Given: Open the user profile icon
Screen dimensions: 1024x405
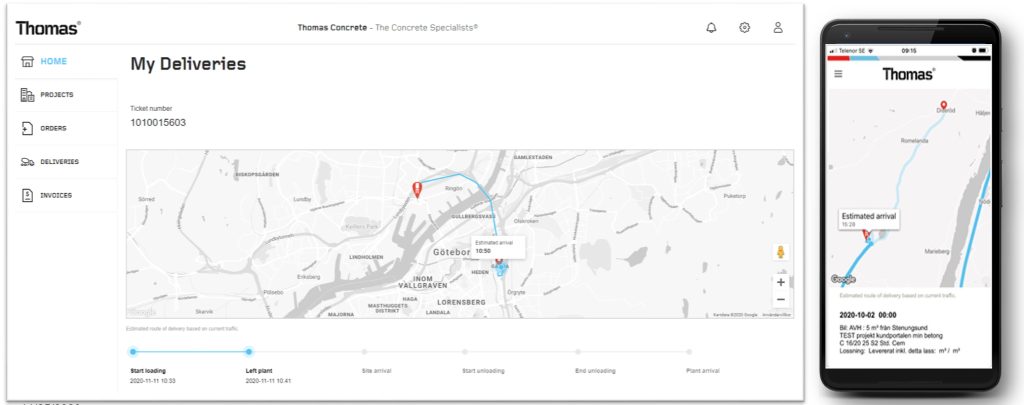Looking at the screenshot, I should (778, 28).
